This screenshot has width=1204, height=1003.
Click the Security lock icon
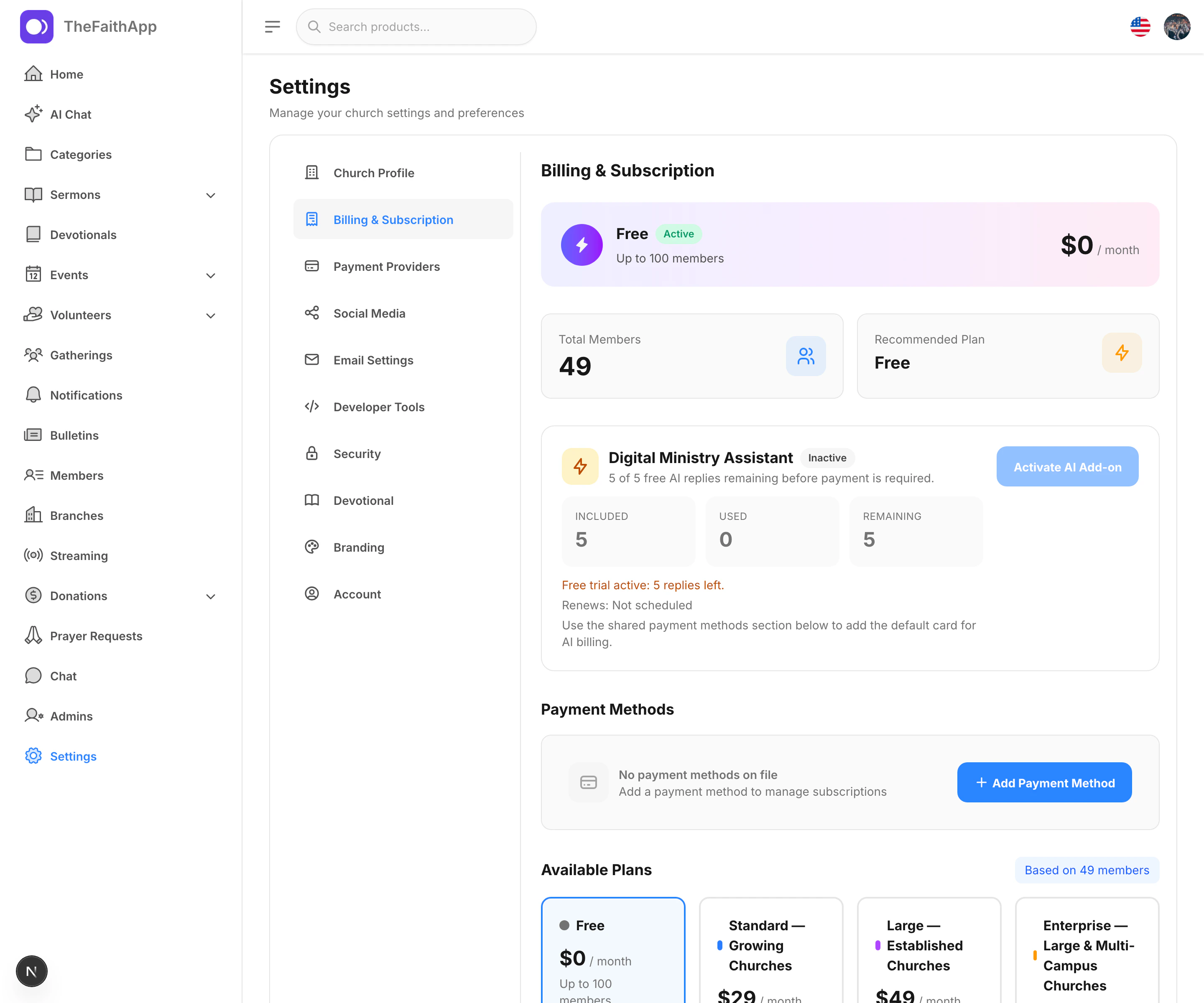(x=312, y=453)
